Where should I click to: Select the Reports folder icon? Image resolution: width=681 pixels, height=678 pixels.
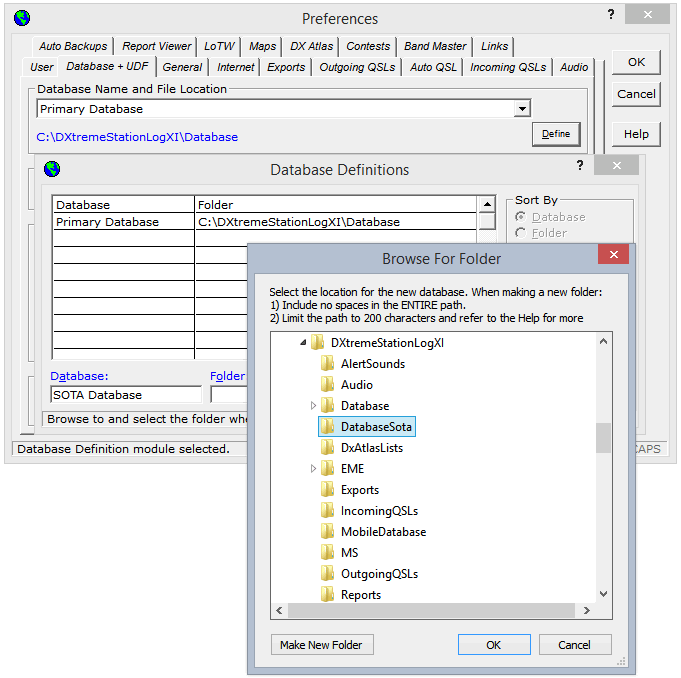(x=327, y=594)
